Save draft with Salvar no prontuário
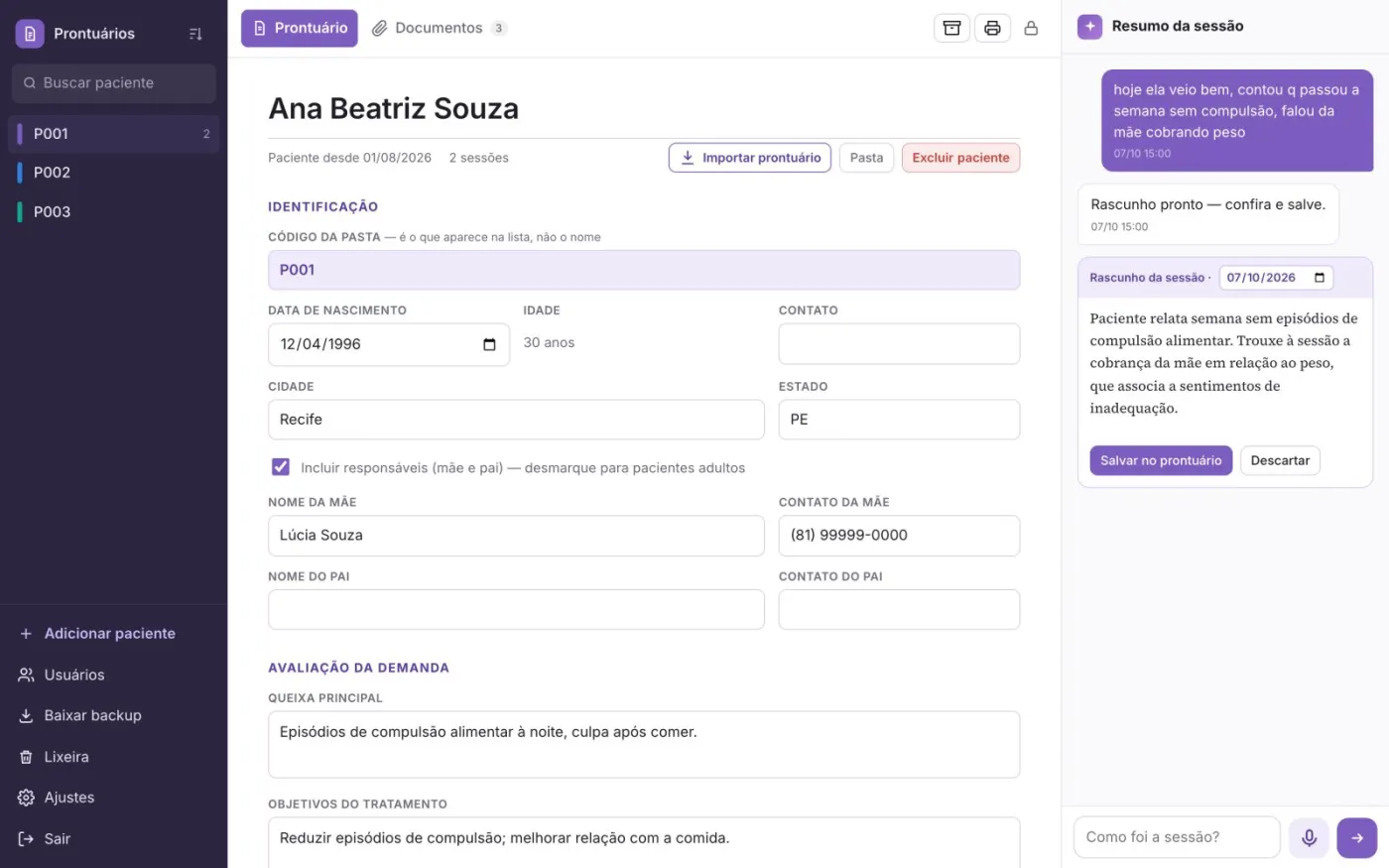 pos(1161,460)
